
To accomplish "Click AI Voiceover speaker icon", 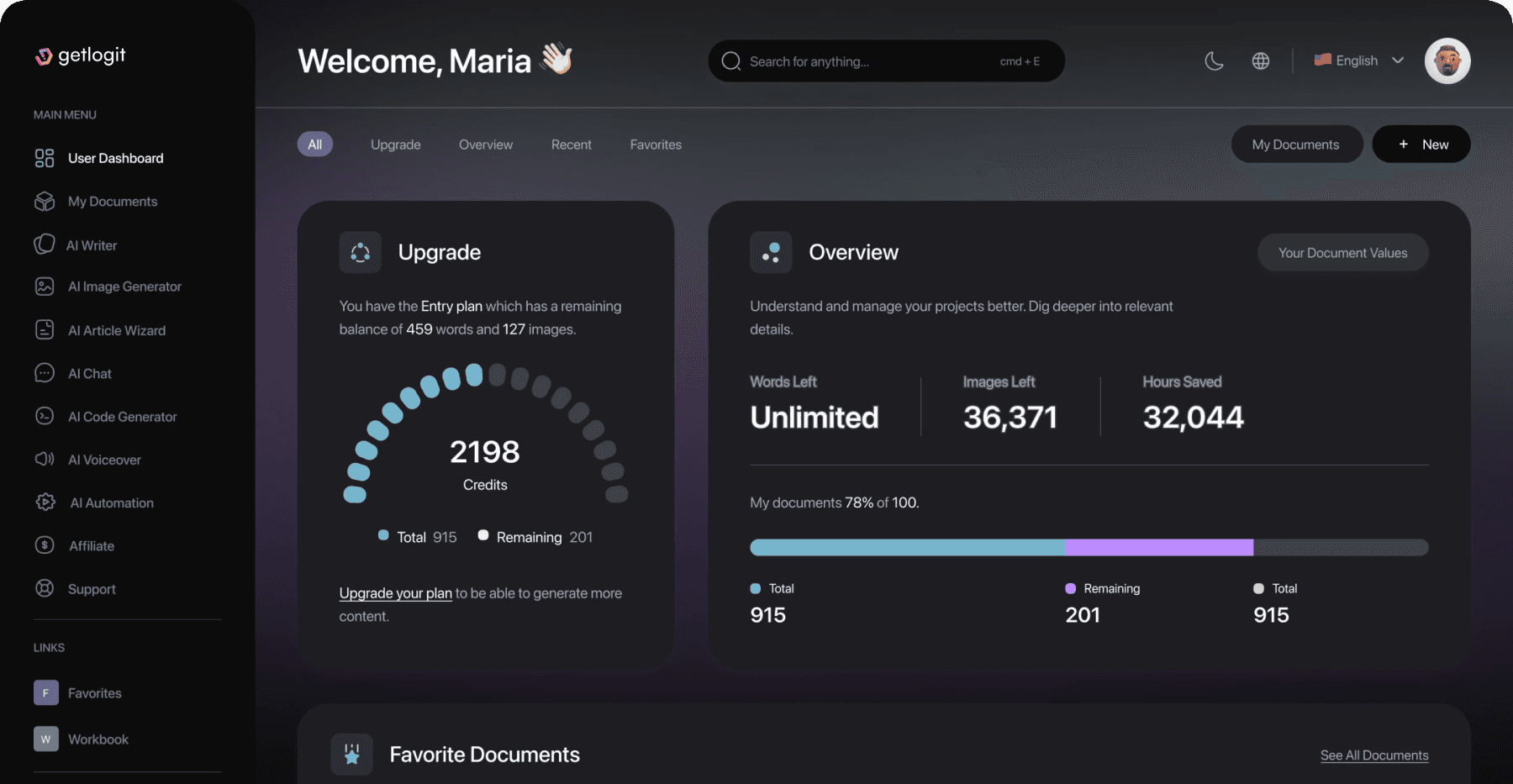I will click(45, 459).
